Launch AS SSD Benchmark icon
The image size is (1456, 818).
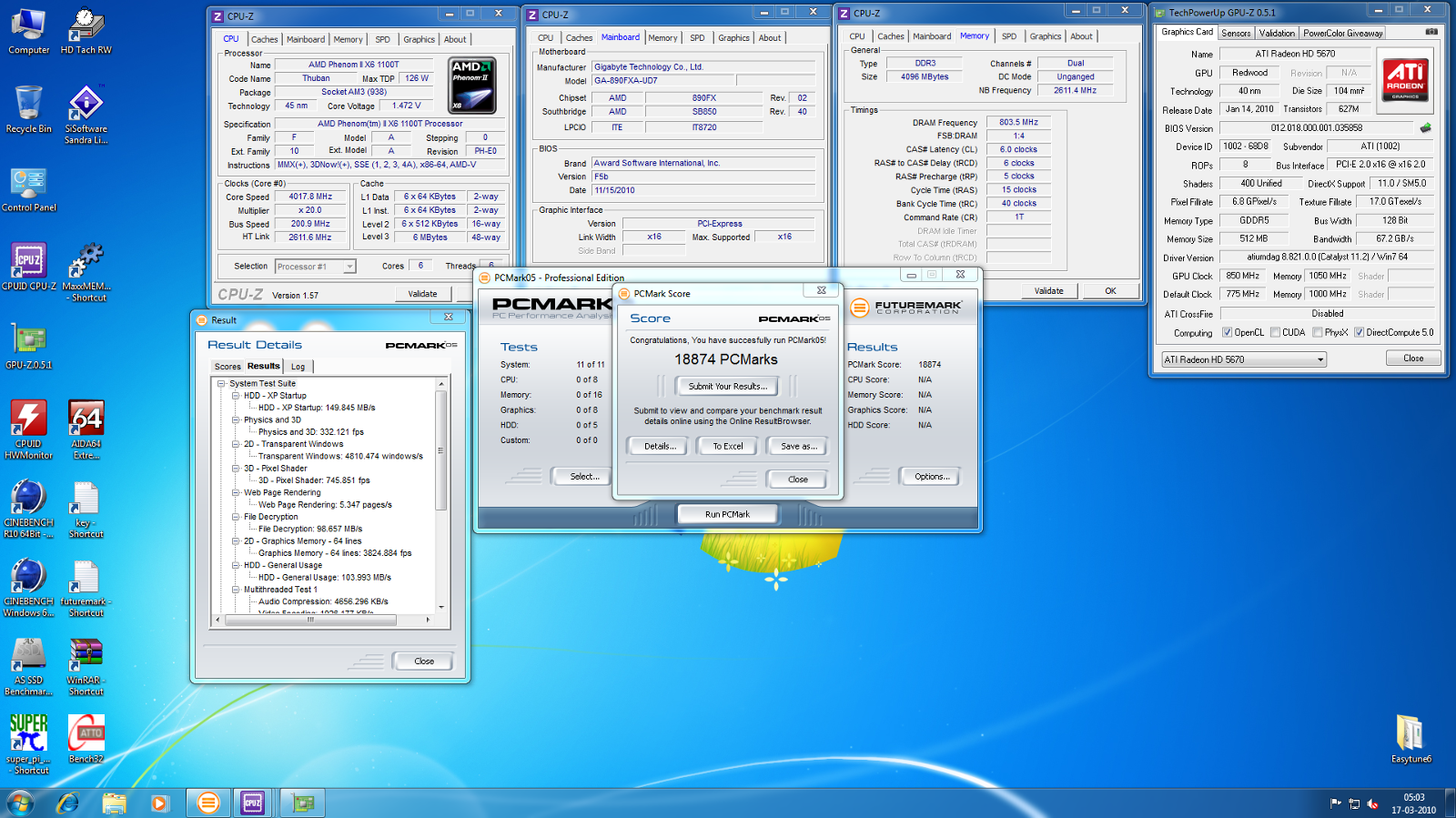(29, 666)
